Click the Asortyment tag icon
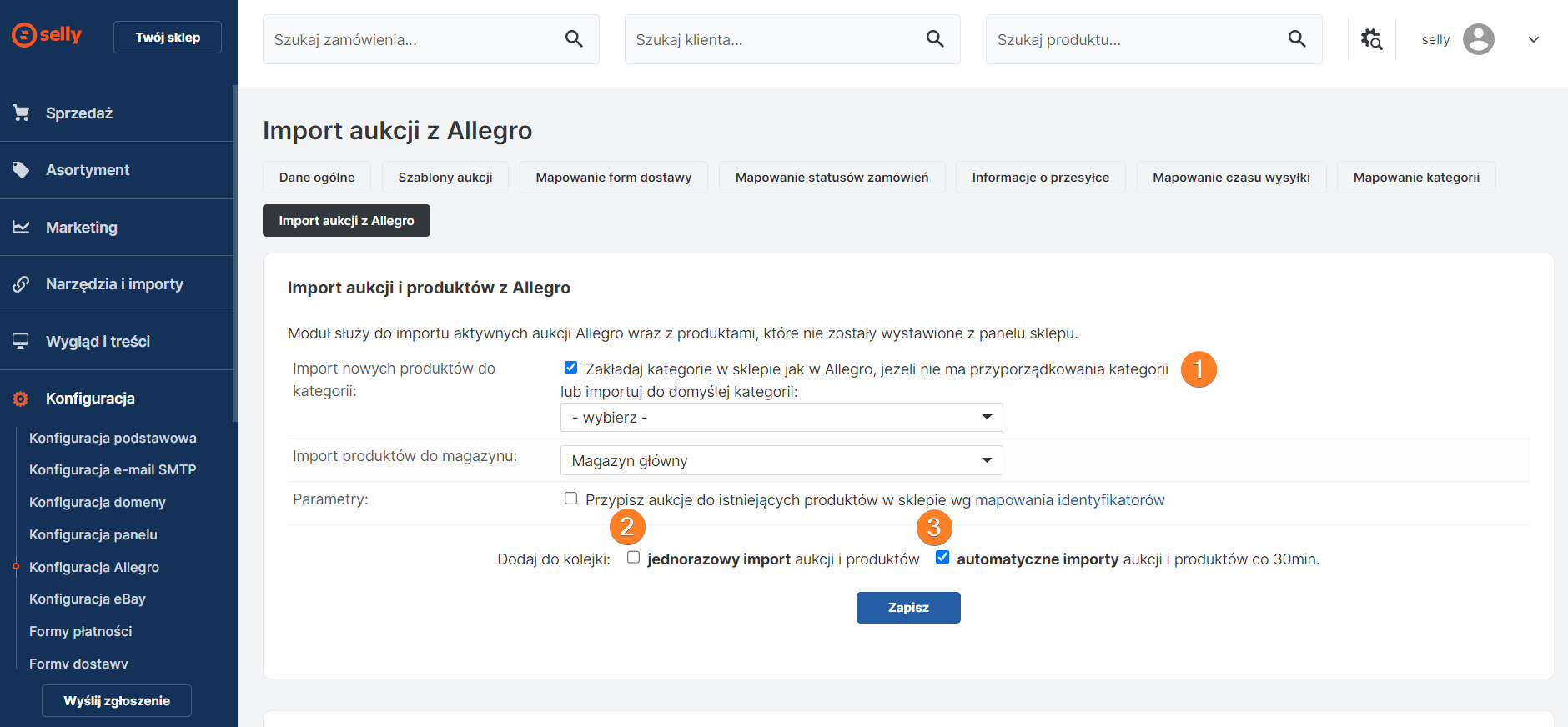Image resolution: width=1568 pixels, height=727 pixels. pos(21,170)
